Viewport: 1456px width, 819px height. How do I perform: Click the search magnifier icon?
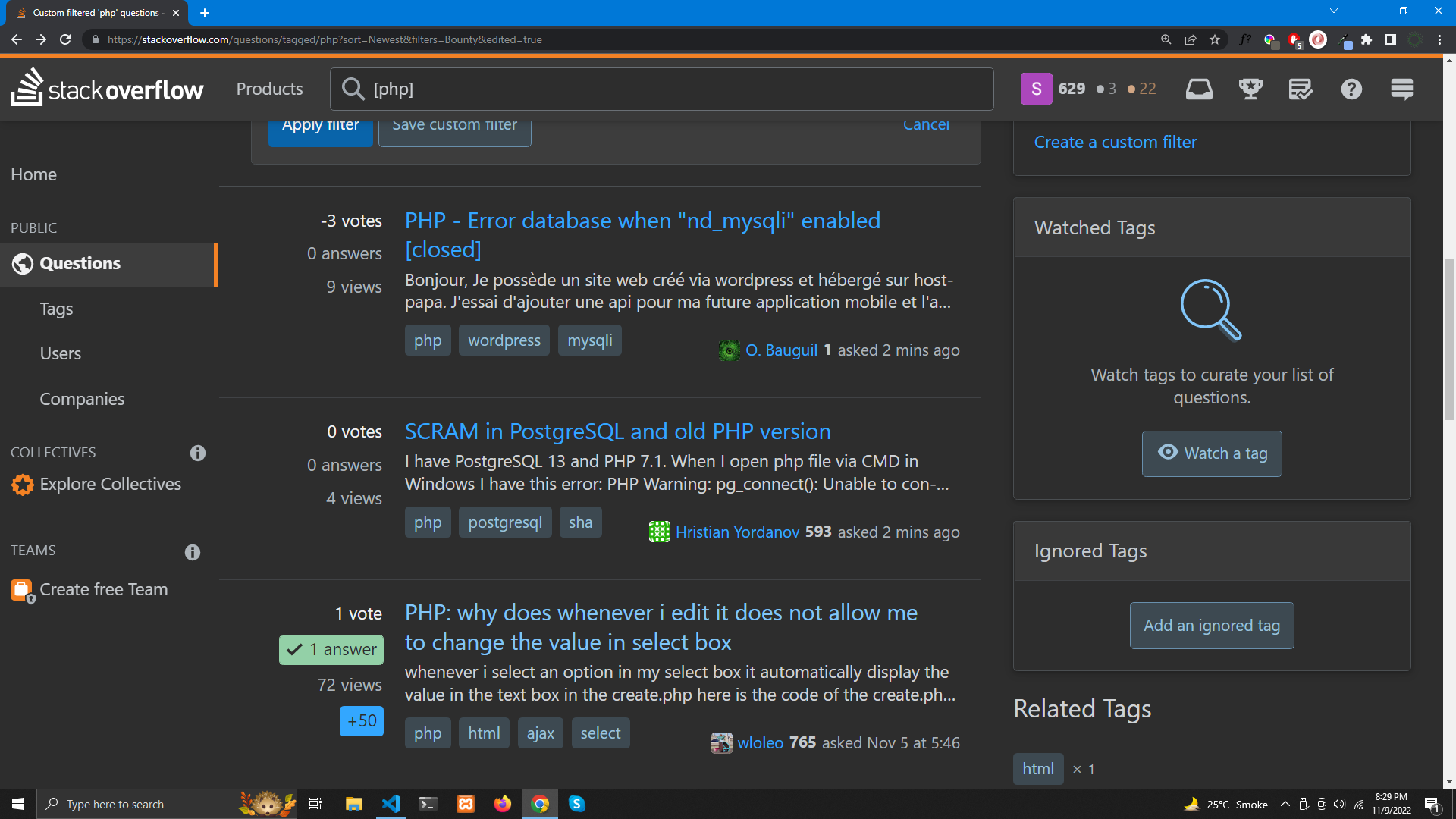point(353,89)
